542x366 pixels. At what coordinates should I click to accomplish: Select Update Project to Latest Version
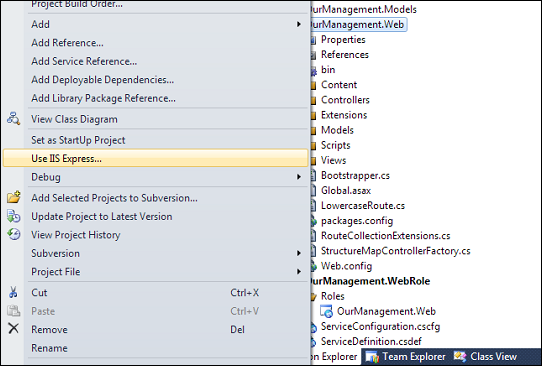102,216
